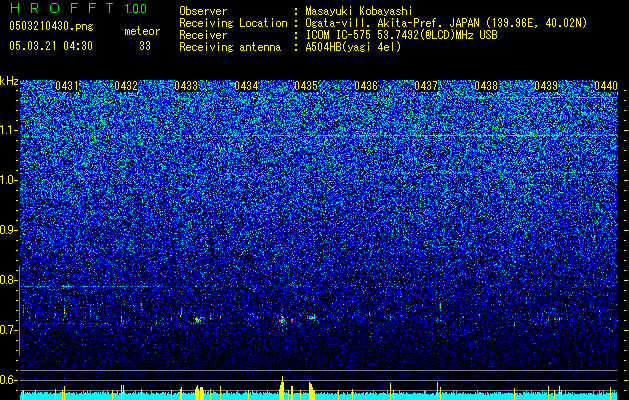The width and height of the screenshot is (629, 400).
Task: Click the 0431 time marker
Action: click(x=67, y=86)
